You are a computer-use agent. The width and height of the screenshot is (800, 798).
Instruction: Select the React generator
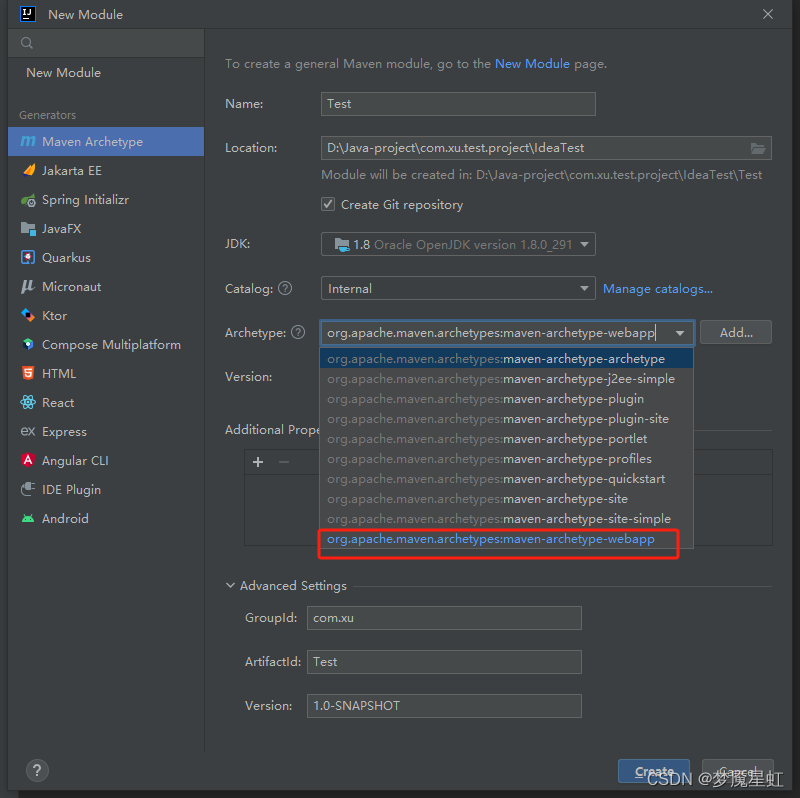click(106, 403)
